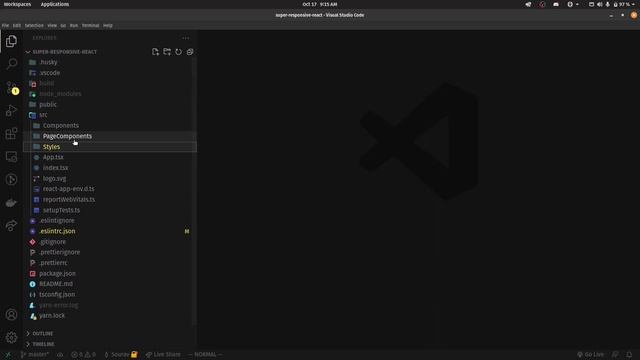
Task: Open the errors and warnings counter in the status bar
Action: click(83, 355)
